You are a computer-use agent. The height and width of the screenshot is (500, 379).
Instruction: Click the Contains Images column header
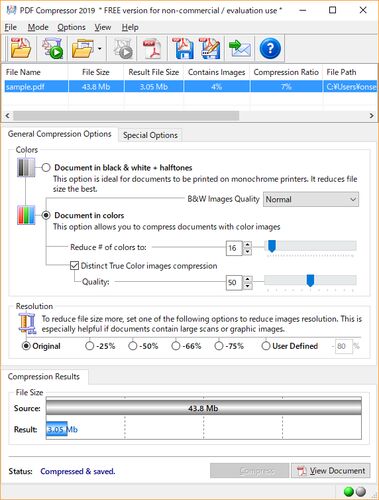coord(216,72)
